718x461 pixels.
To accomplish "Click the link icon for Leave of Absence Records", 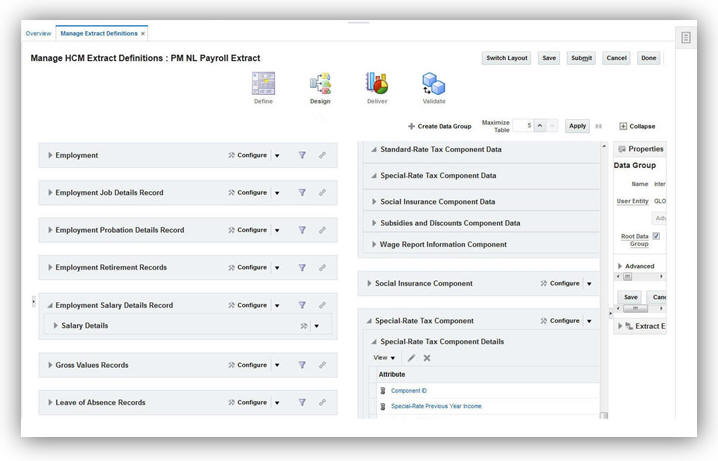I will tap(322, 402).
